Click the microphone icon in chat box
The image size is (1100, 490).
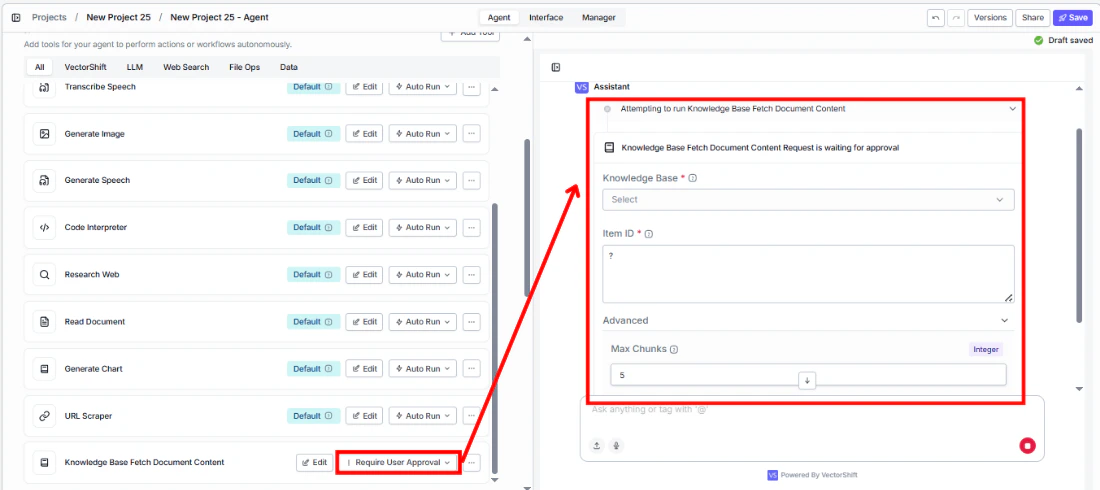(616, 445)
